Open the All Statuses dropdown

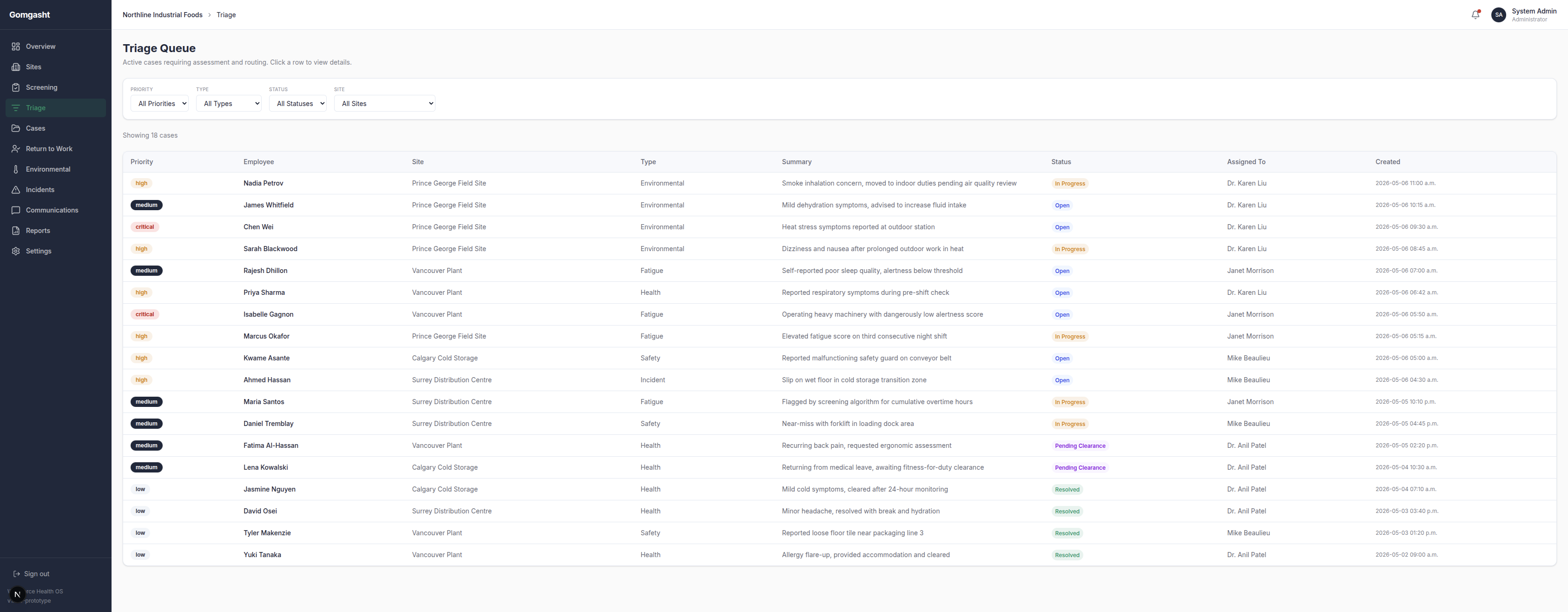click(297, 104)
